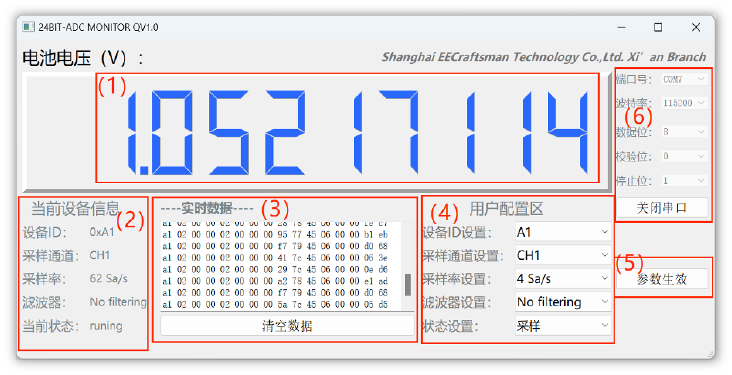Click the data row ending in 05 d5
This screenshot has width=732, height=375.
pyautogui.click(x=275, y=304)
